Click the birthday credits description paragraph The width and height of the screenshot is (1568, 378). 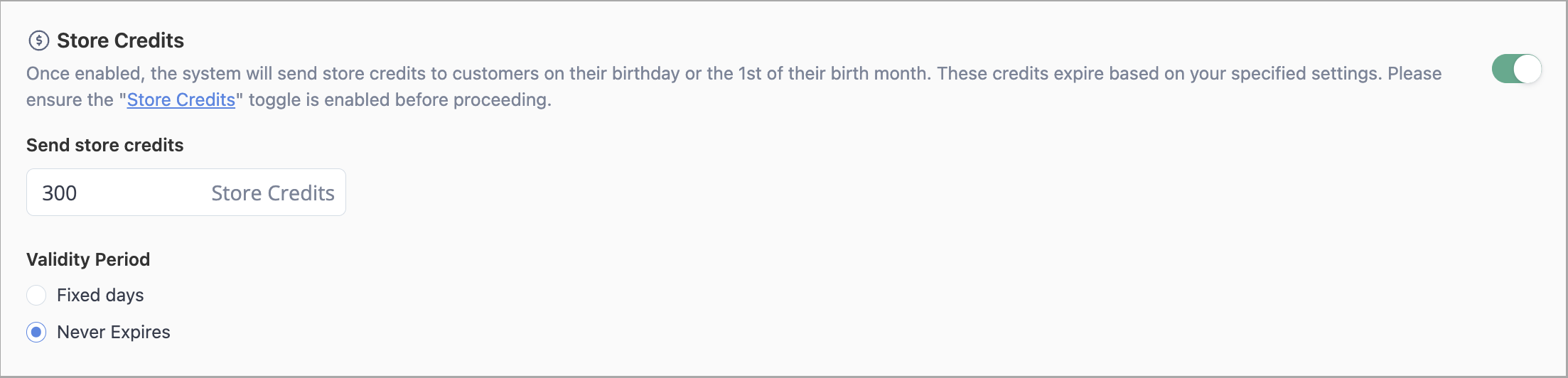(734, 87)
